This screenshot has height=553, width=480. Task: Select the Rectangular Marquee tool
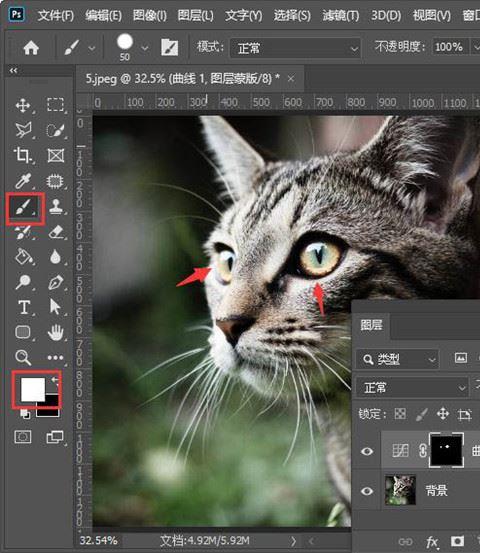[x=55, y=105]
